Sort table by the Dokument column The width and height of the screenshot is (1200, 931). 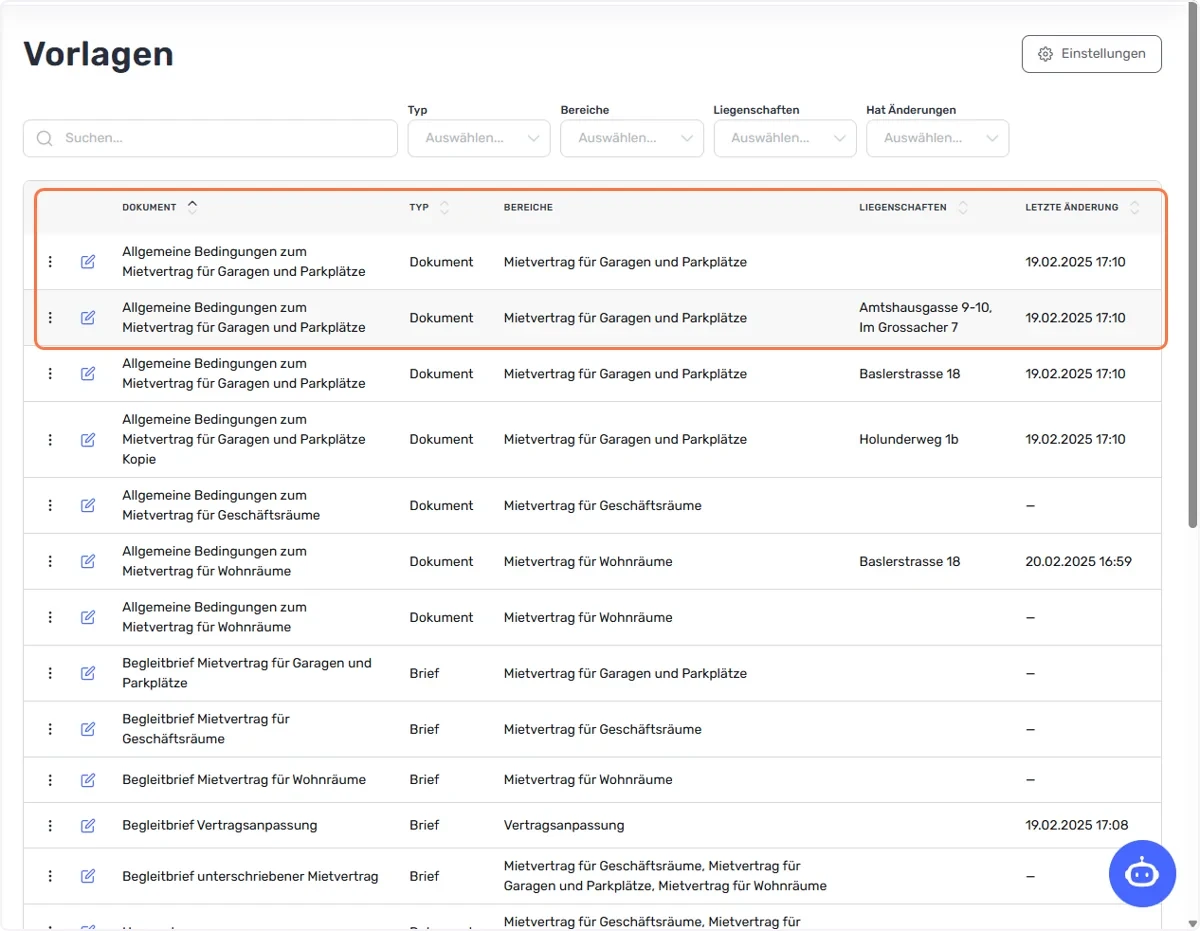[x=160, y=207]
